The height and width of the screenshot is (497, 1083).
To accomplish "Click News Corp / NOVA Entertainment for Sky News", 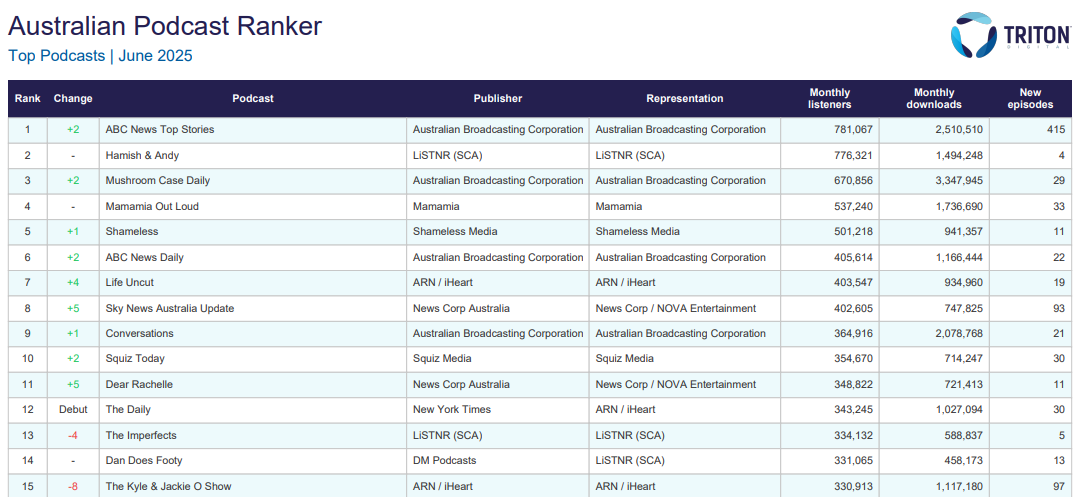I will tap(676, 309).
